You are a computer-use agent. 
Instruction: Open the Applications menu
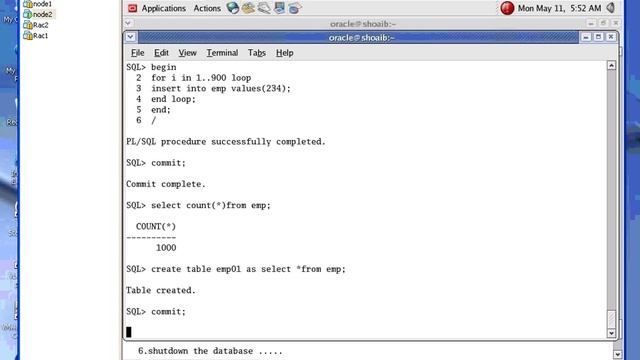(163, 8)
